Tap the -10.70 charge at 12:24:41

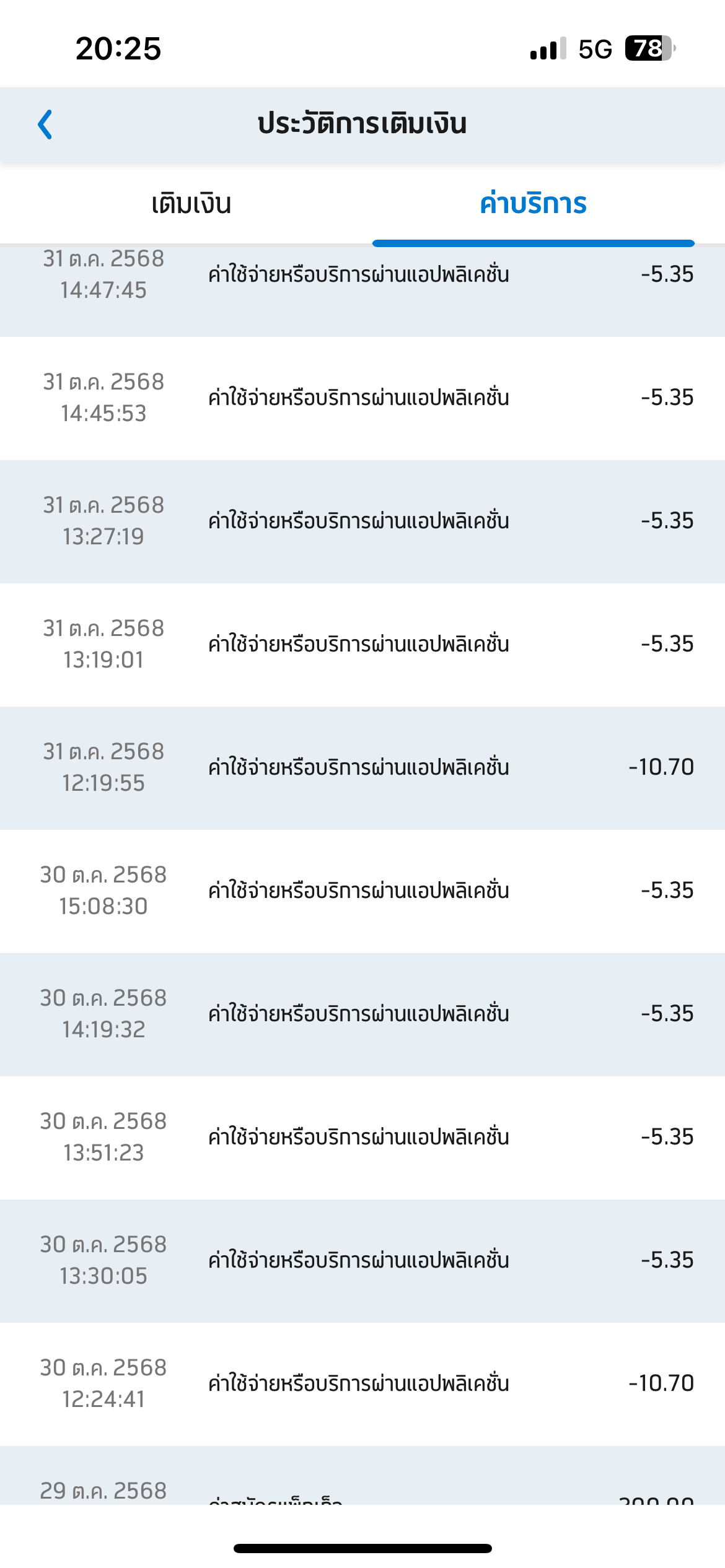[x=661, y=1383]
